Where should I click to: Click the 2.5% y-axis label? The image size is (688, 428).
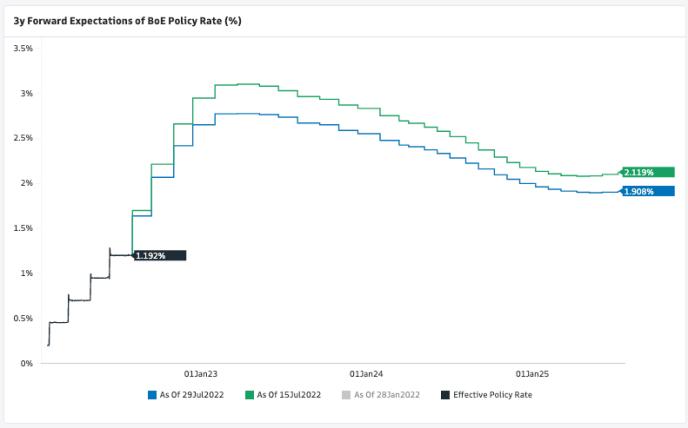pyautogui.click(x=23, y=138)
